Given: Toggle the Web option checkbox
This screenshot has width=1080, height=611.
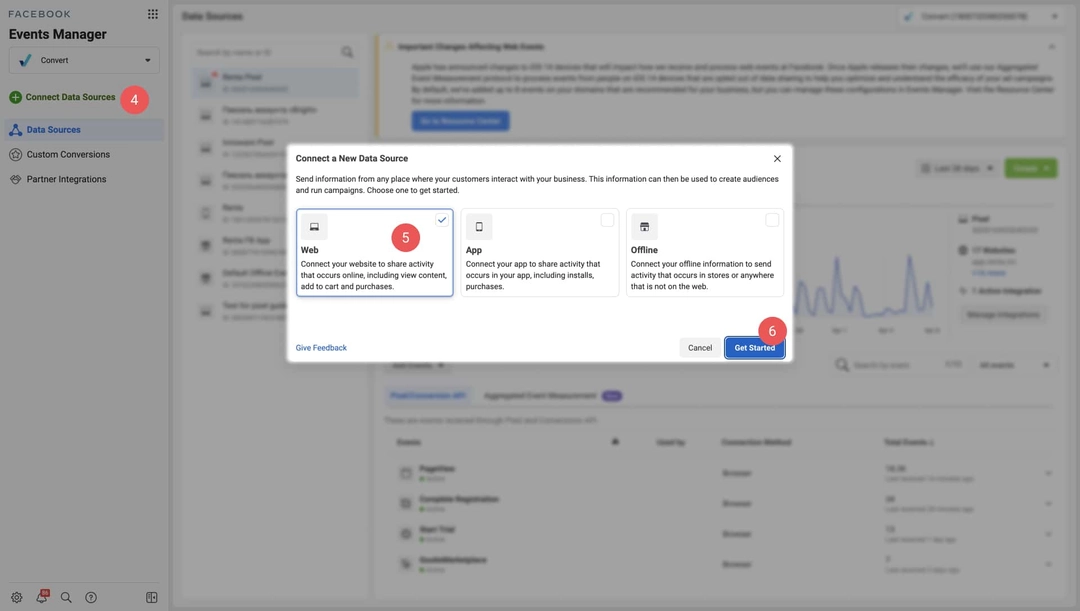Looking at the screenshot, I should (442, 220).
